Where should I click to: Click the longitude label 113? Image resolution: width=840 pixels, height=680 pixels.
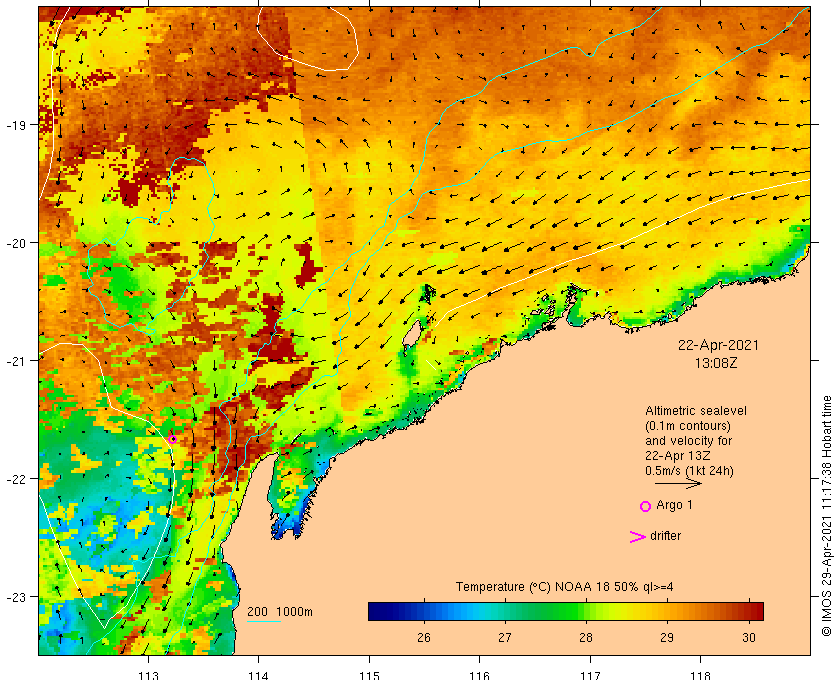148,675
